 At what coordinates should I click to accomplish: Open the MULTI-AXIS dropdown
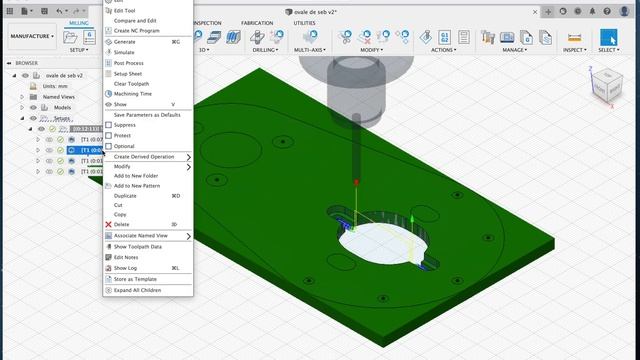click(x=310, y=50)
